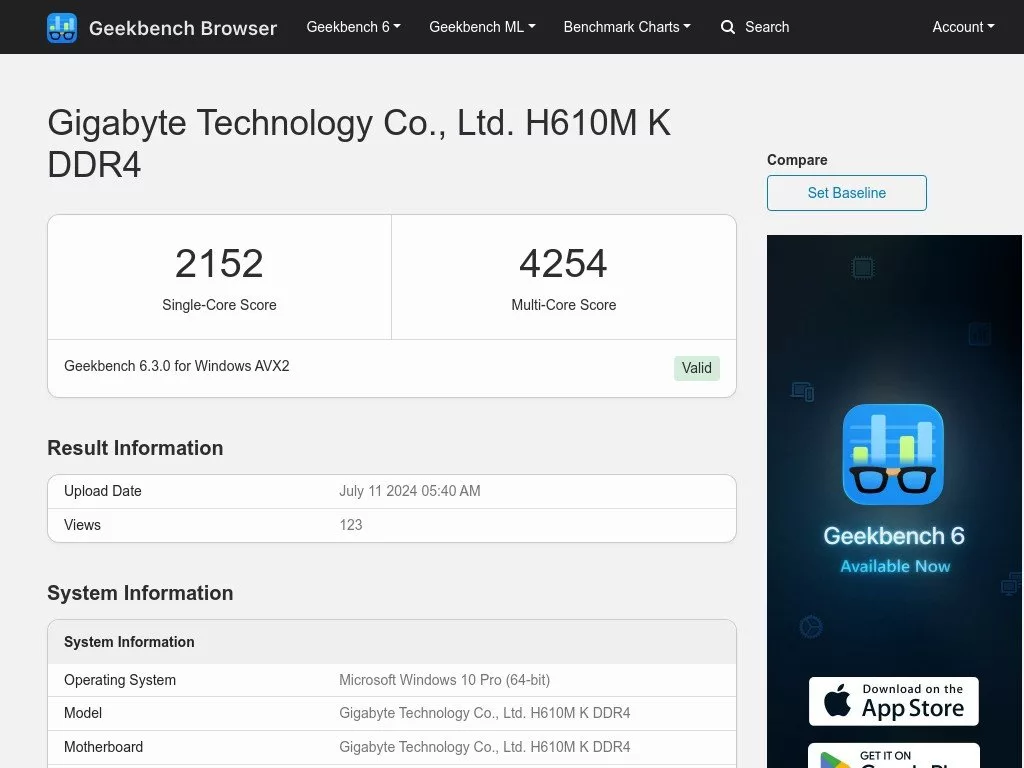Open the Geekbench ML dropdown
The height and width of the screenshot is (768, 1024).
482,27
